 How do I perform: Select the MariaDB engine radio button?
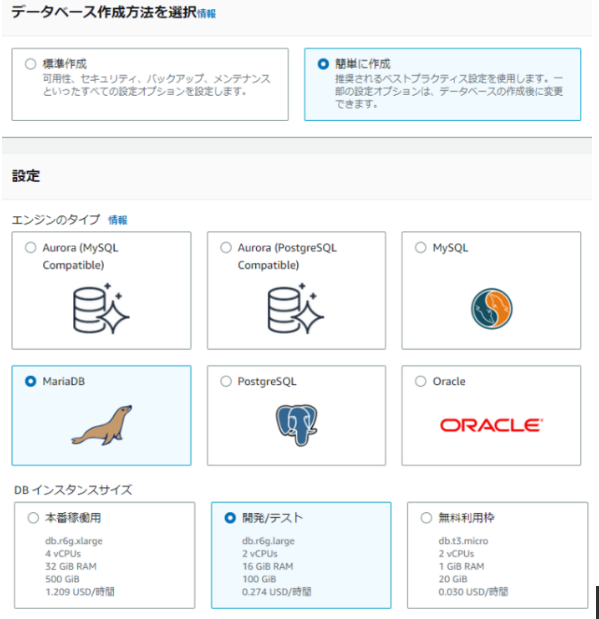click(30, 381)
